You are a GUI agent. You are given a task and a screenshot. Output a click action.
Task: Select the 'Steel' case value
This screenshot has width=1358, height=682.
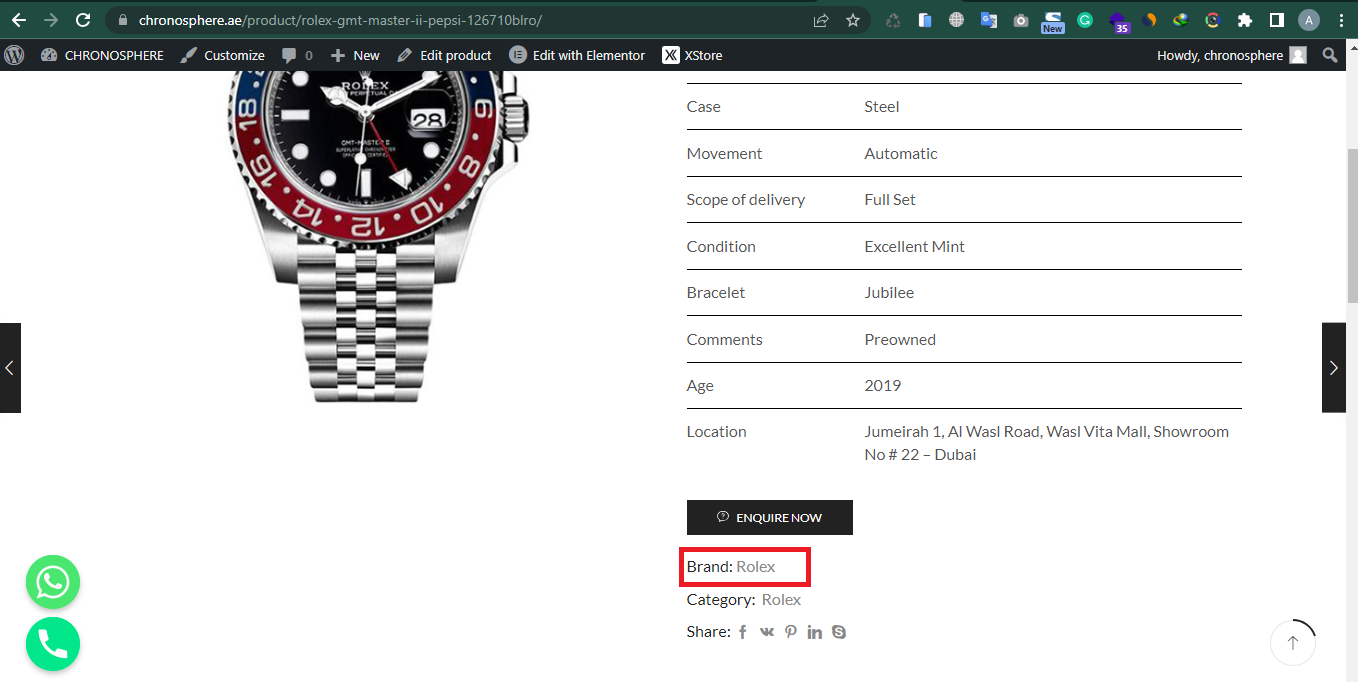click(882, 106)
